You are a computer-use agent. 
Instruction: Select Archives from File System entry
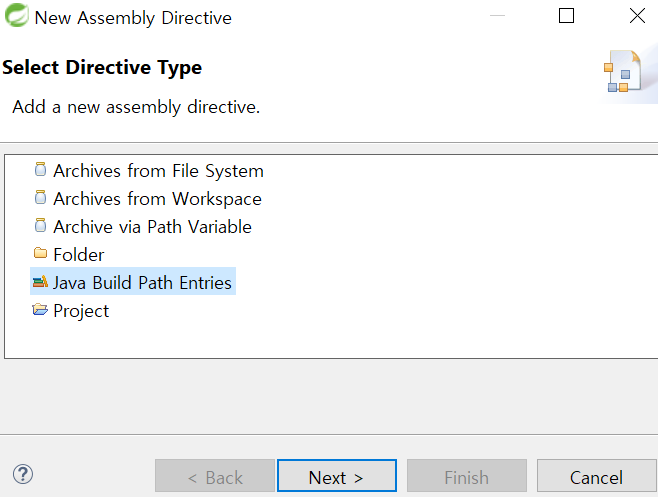tap(158, 171)
